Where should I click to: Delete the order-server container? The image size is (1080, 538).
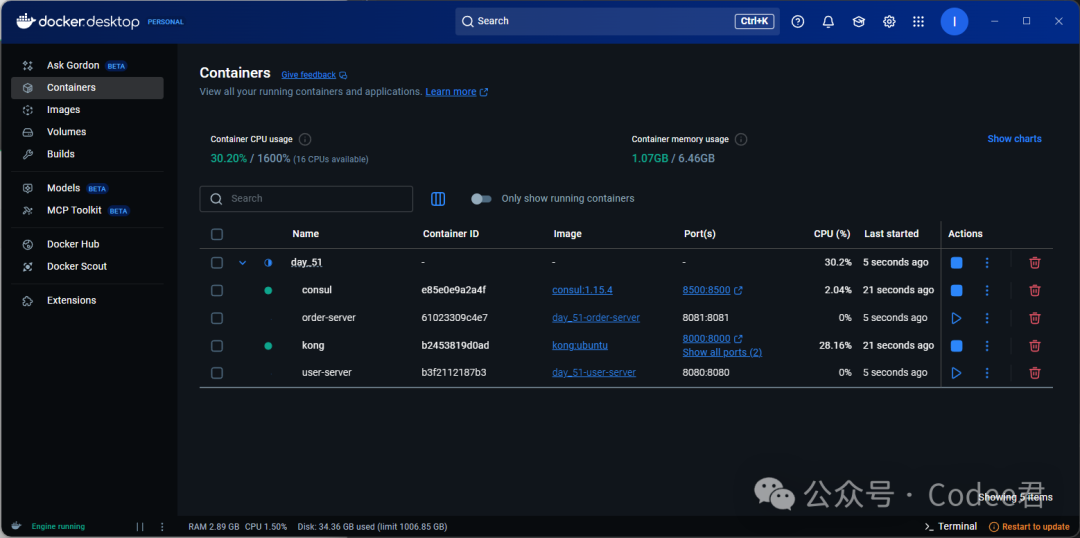[1035, 318]
